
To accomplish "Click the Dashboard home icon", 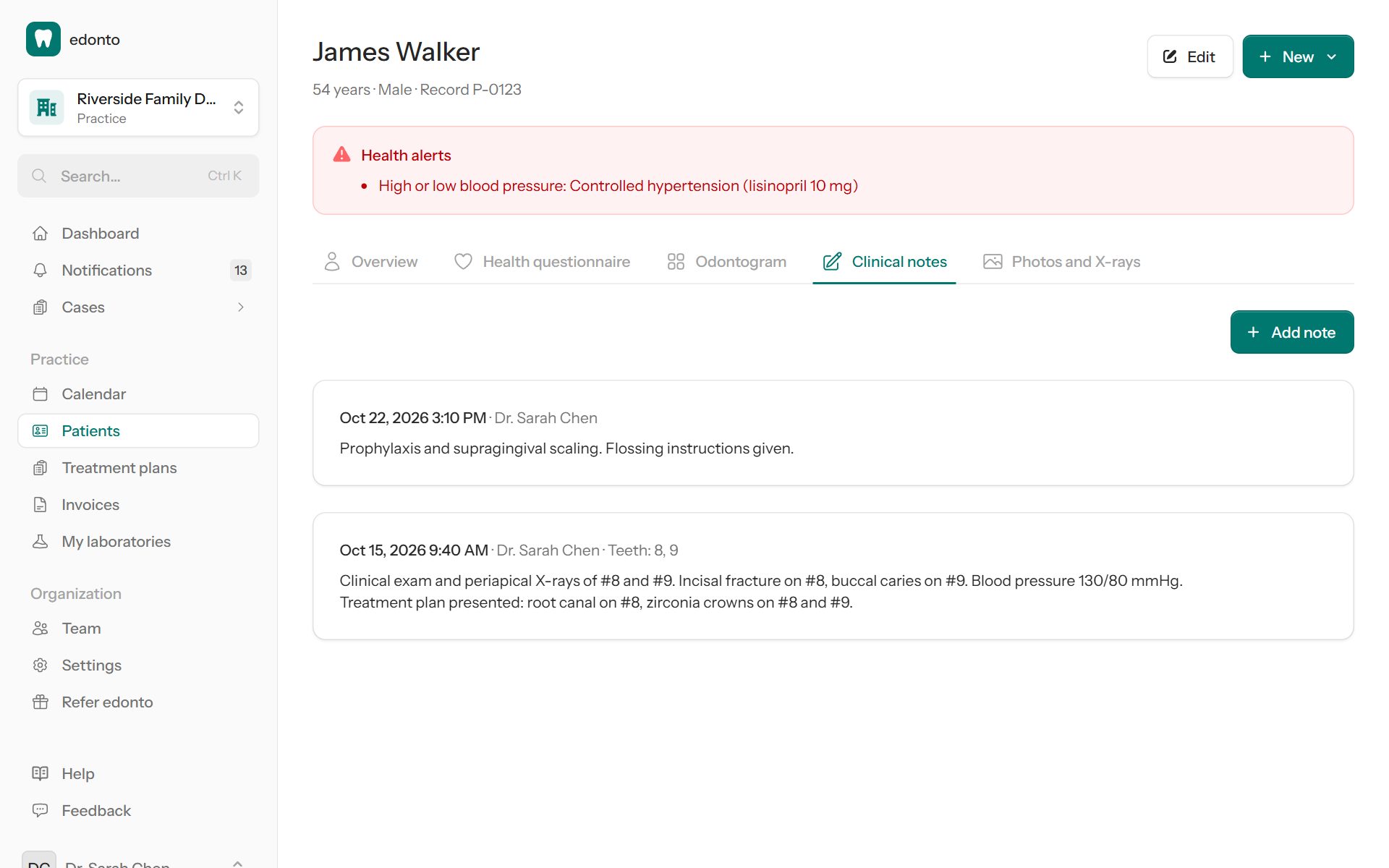I will tap(41, 234).
